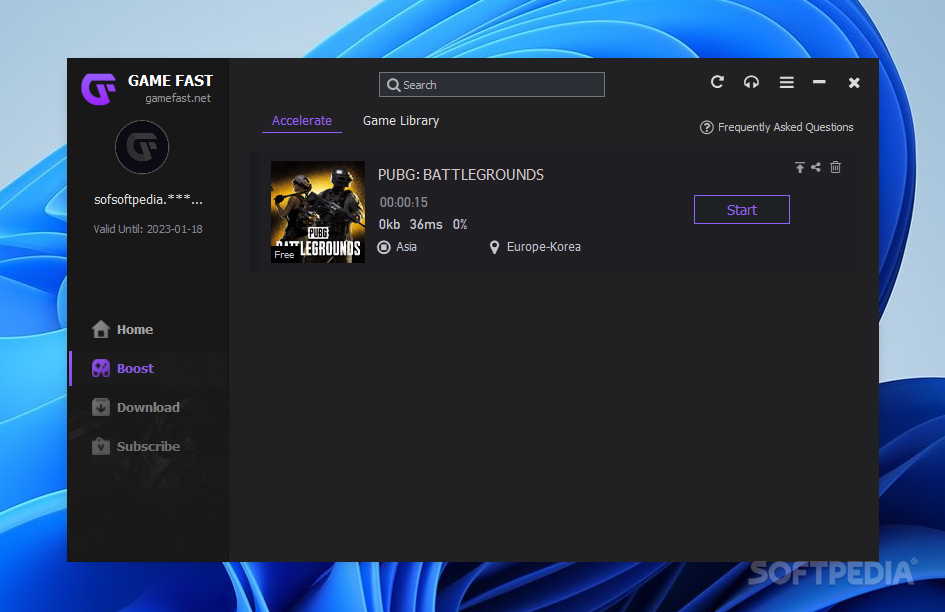
Task: Click the Download arrow icon
Action: pyautogui.click(x=101, y=408)
